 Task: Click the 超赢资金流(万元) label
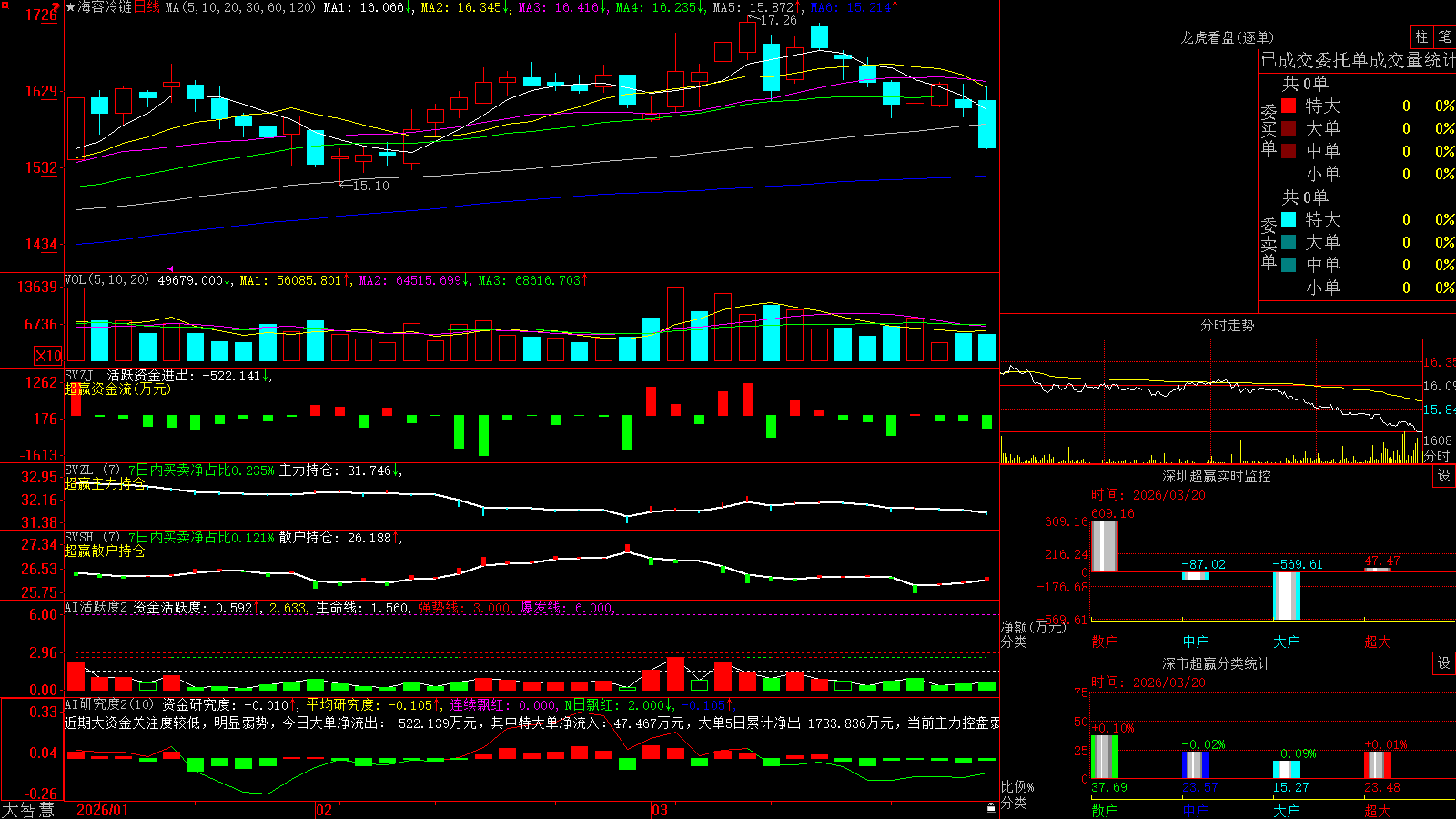[x=117, y=389]
